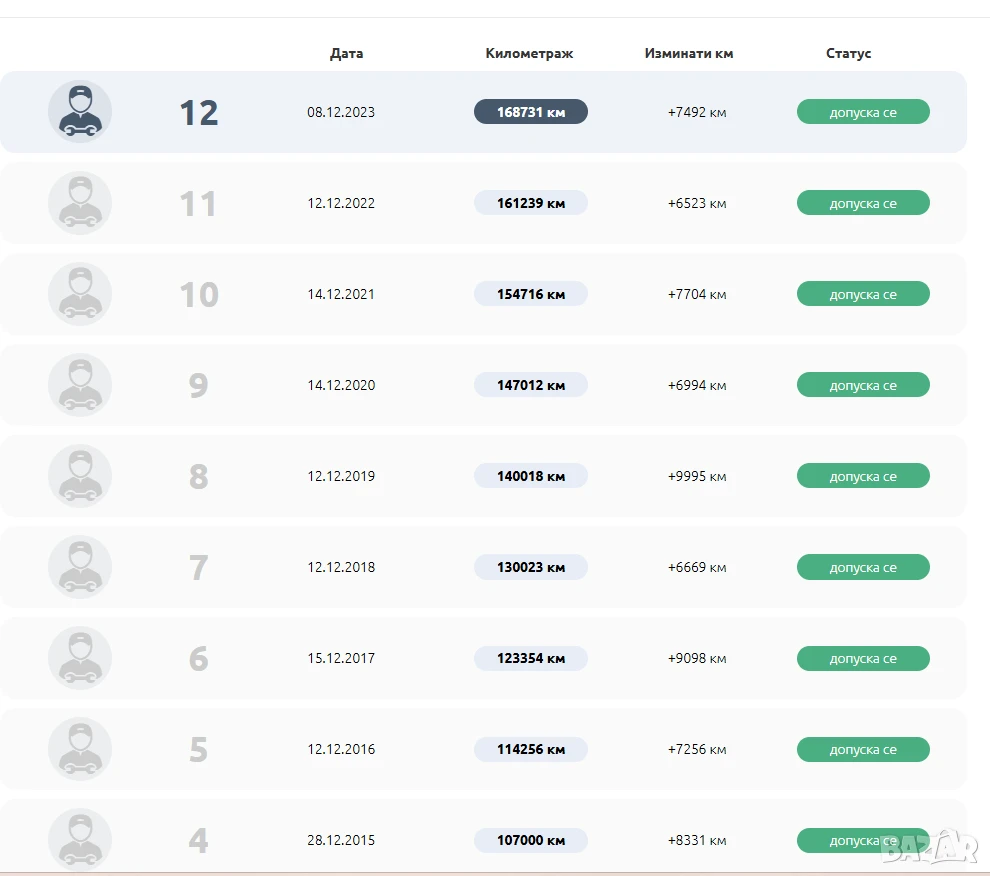Select the mechanic icon in row 10

click(x=80, y=294)
